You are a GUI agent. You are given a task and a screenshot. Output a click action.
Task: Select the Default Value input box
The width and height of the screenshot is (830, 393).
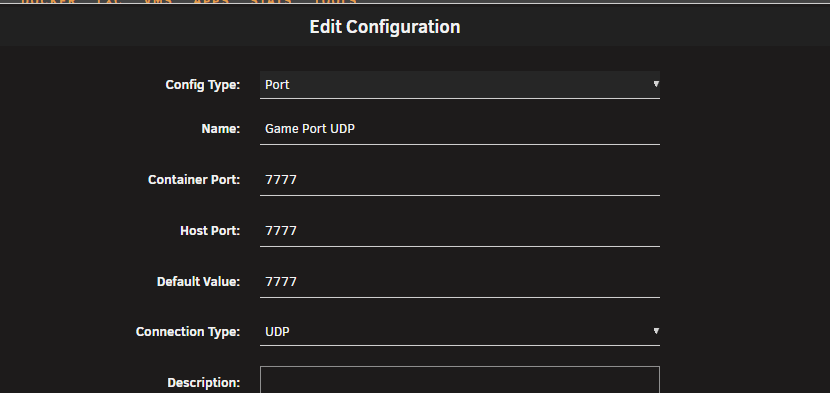tap(459, 282)
